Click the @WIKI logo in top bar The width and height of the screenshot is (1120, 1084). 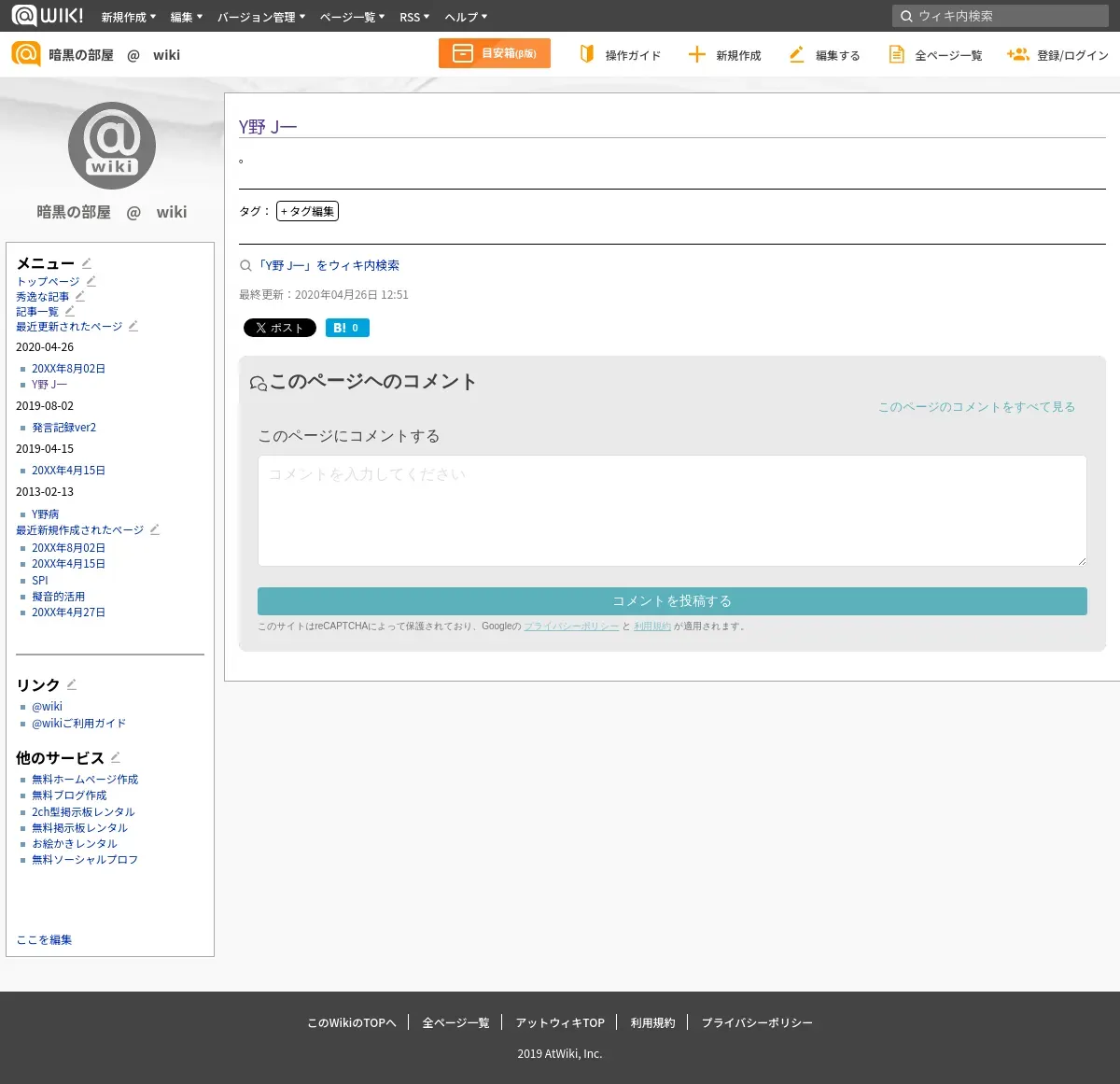point(47,16)
